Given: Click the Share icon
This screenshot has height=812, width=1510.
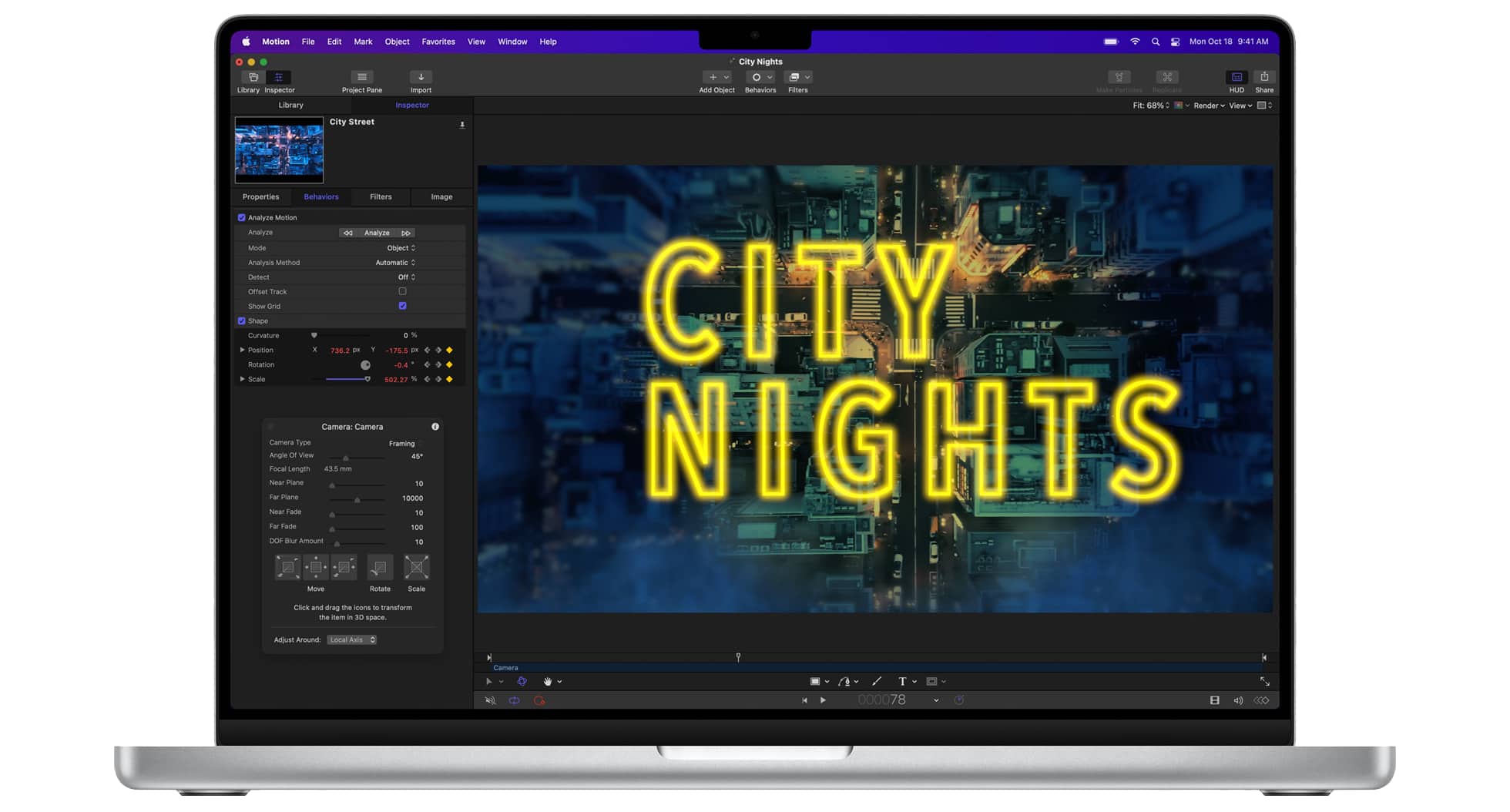Looking at the screenshot, I should coord(1264,77).
